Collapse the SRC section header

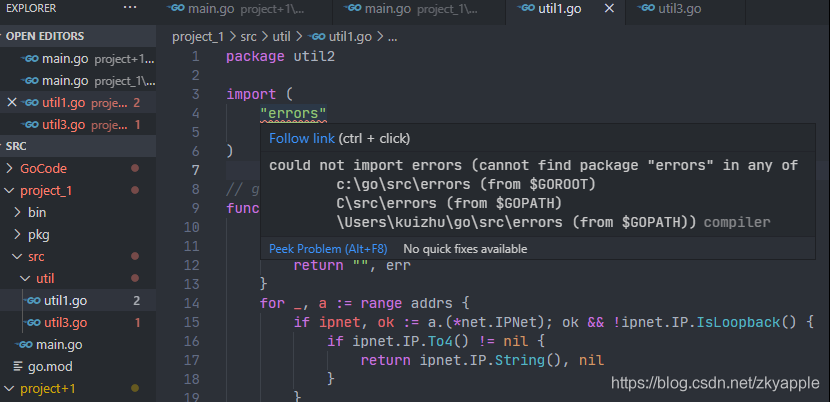pyautogui.click(x=78, y=146)
